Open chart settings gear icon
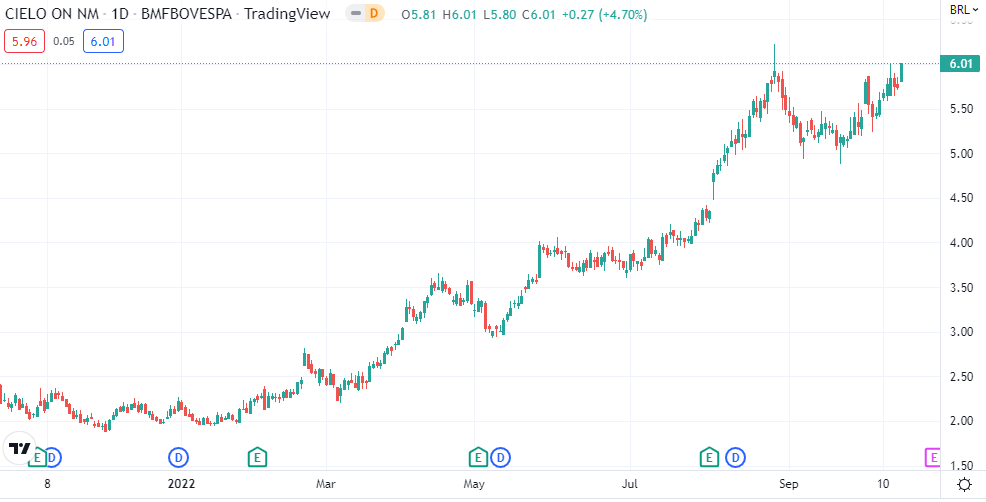 point(963,484)
